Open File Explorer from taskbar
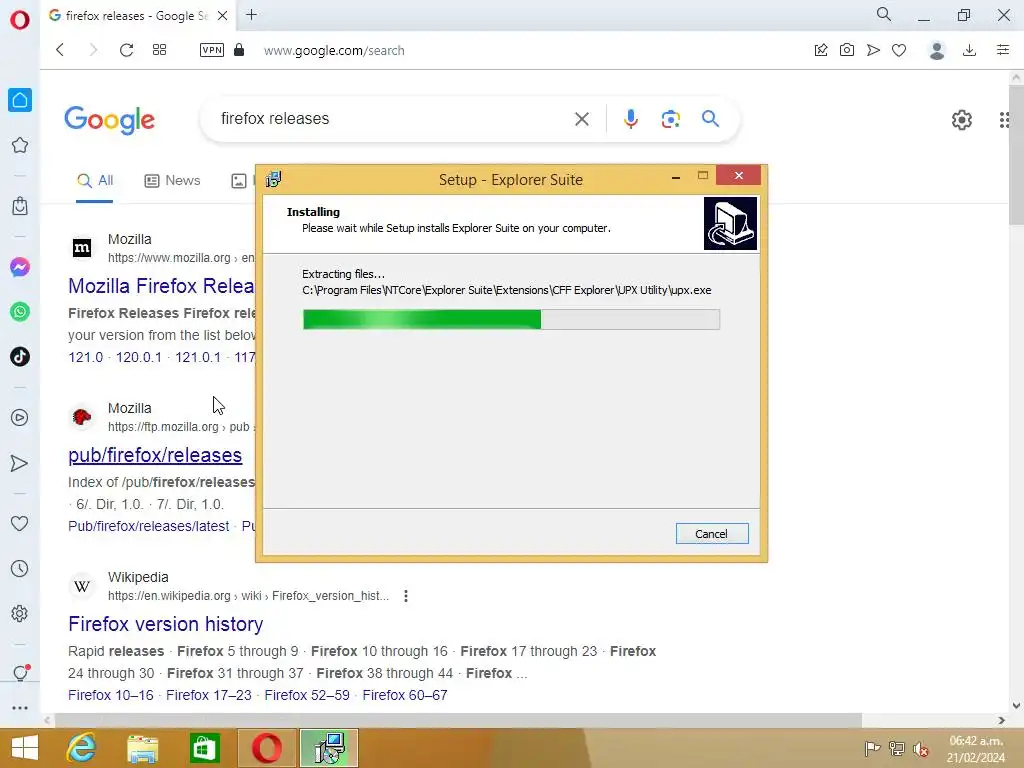 [x=142, y=748]
